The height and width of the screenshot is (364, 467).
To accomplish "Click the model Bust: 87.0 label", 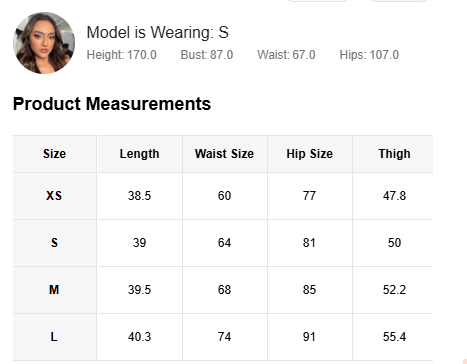I will coord(207,55).
